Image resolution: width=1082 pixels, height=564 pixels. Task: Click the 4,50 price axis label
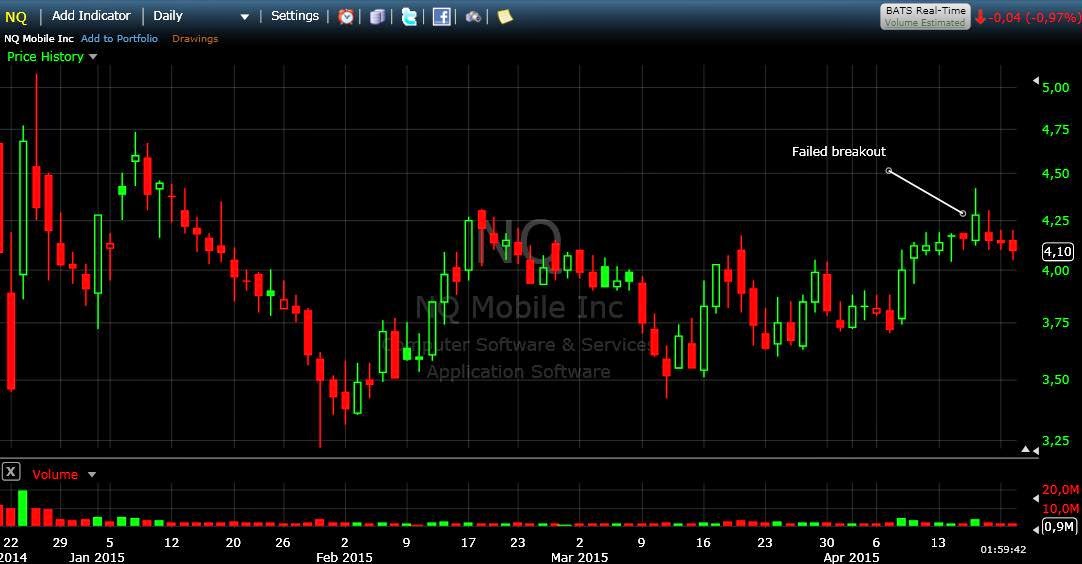pos(1055,174)
